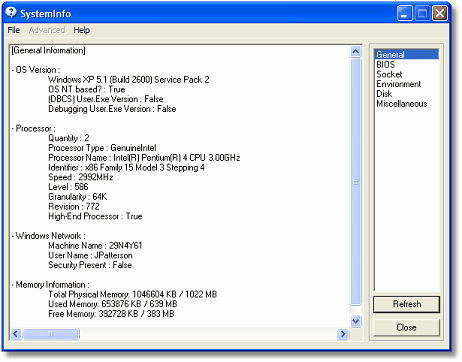Click the Close button

tap(406, 327)
